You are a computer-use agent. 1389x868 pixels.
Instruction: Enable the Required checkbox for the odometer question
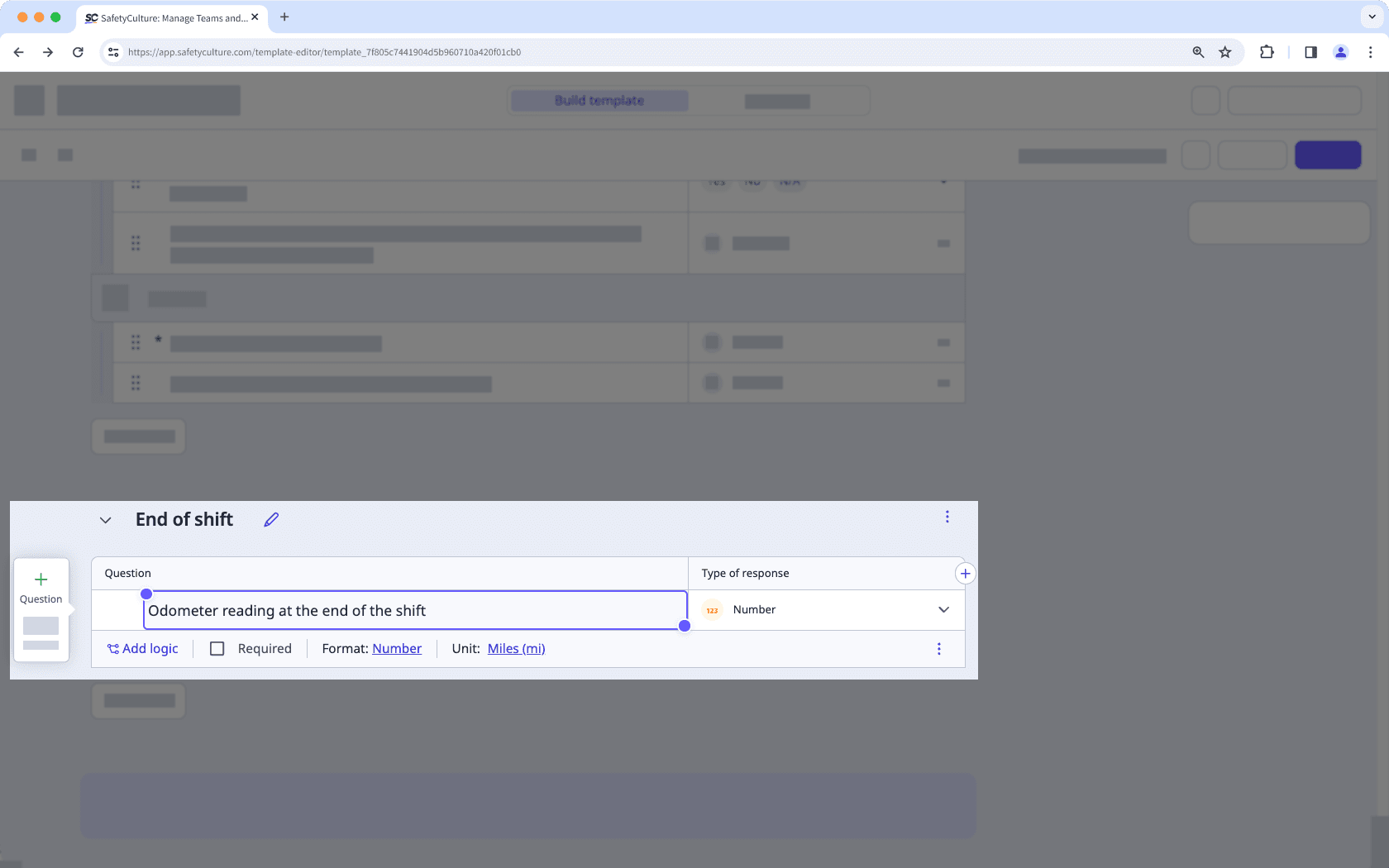(x=217, y=649)
